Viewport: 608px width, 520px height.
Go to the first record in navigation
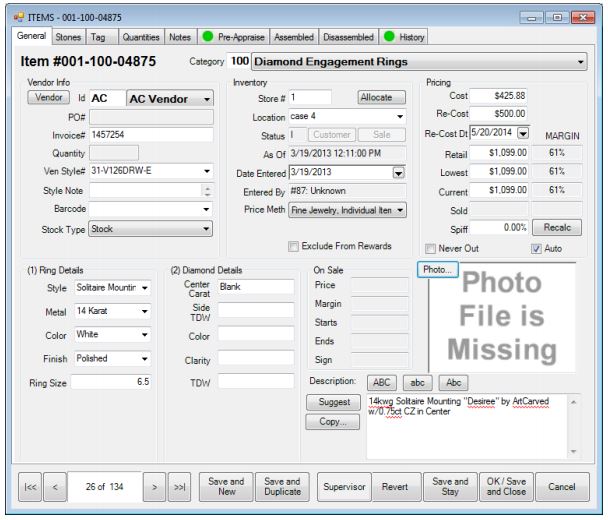[30, 487]
